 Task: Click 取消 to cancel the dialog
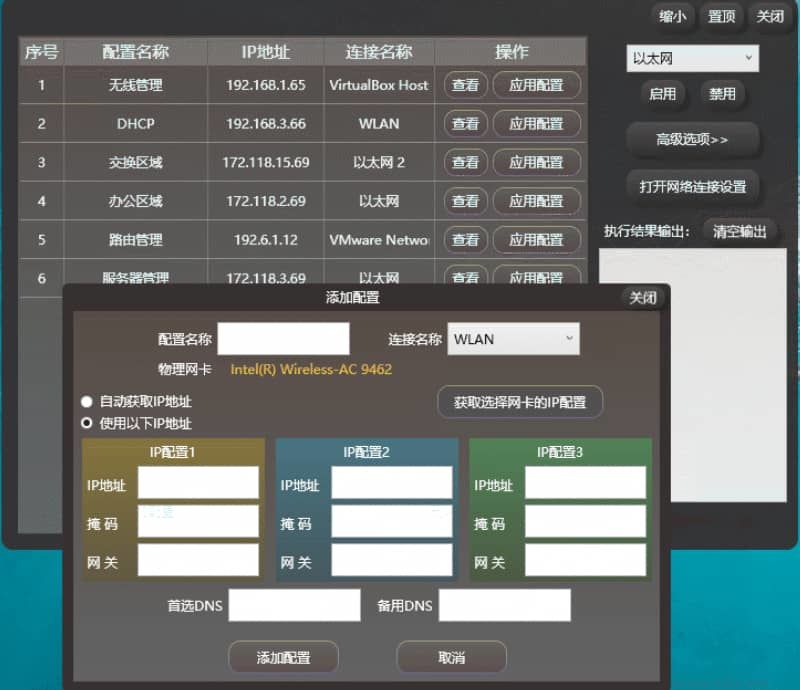(451, 657)
